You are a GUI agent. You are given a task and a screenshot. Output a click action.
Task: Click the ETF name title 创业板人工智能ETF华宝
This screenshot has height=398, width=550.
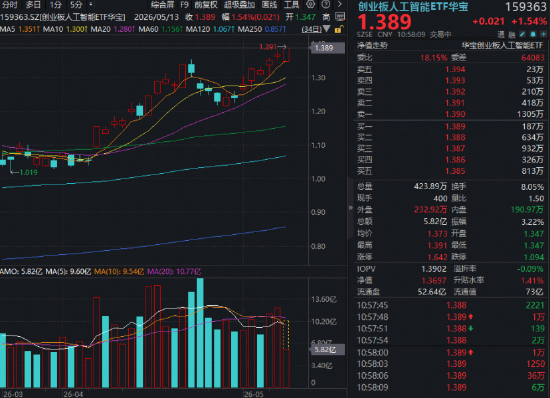[x=413, y=6]
